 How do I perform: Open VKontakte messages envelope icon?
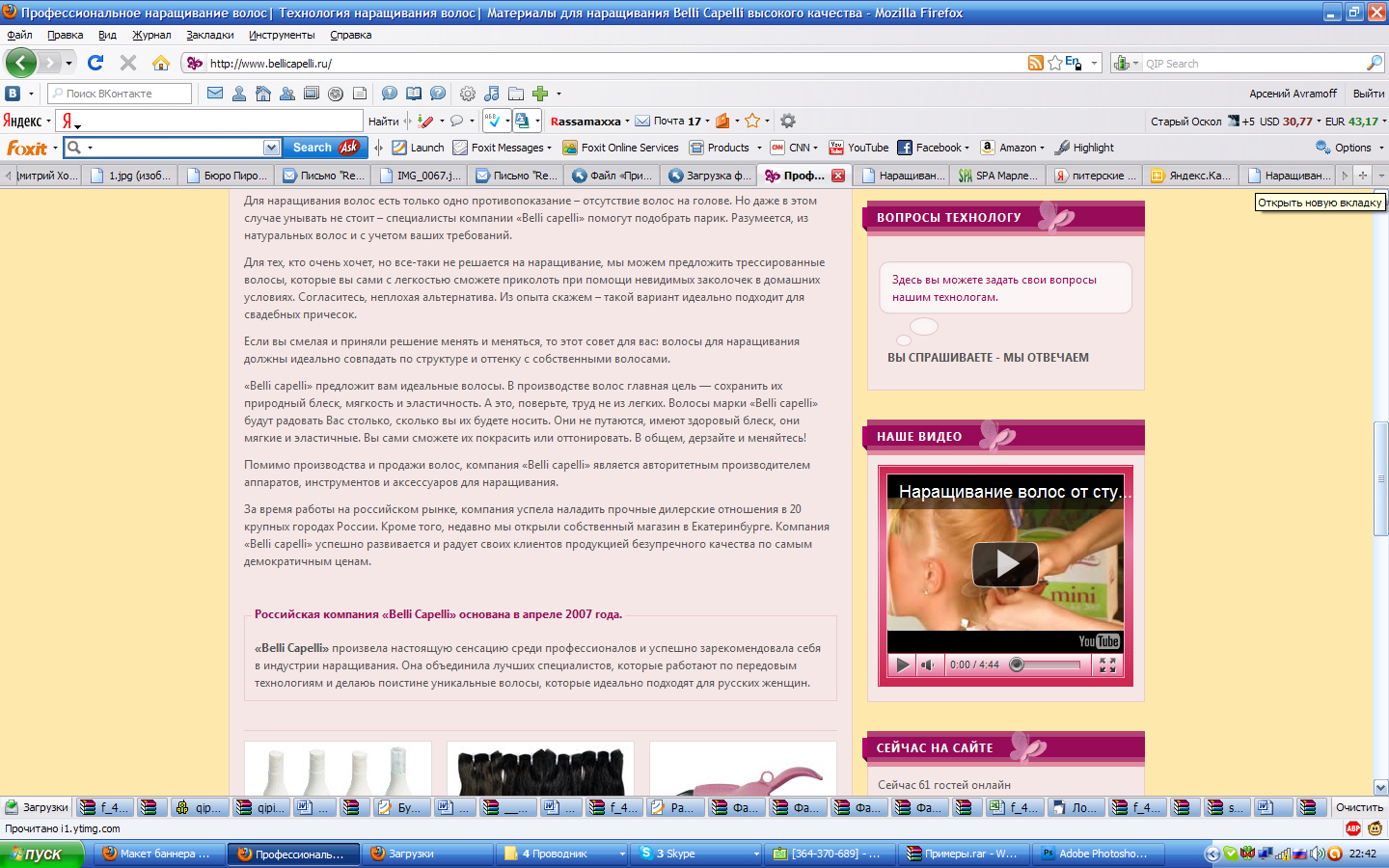click(215, 94)
